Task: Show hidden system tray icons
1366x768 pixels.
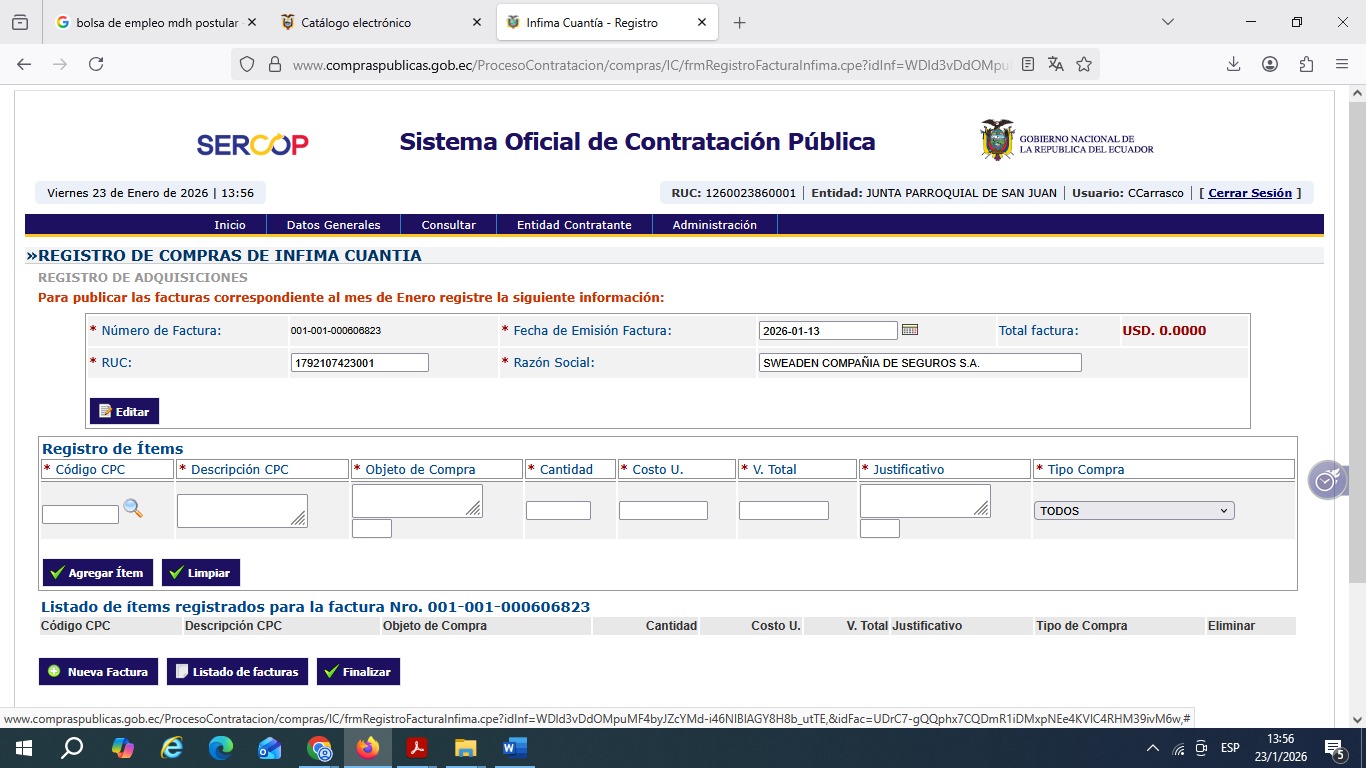Action: point(1152,748)
